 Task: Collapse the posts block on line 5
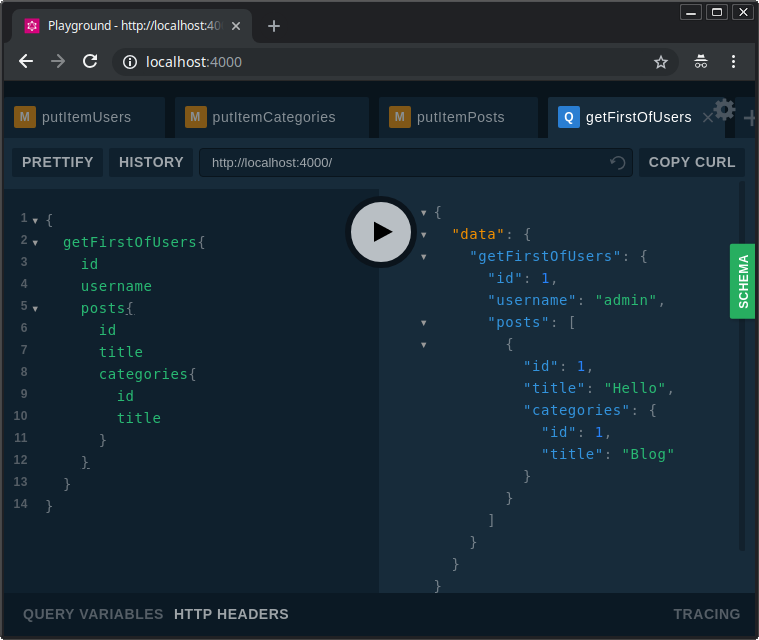(x=35, y=309)
